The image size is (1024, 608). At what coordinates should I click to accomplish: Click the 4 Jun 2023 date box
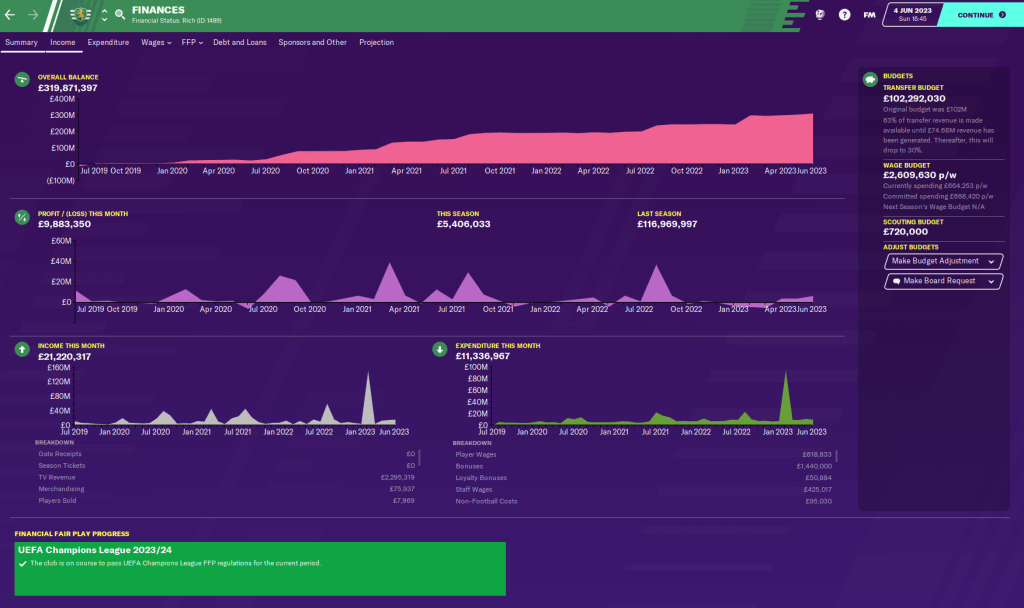pos(912,15)
